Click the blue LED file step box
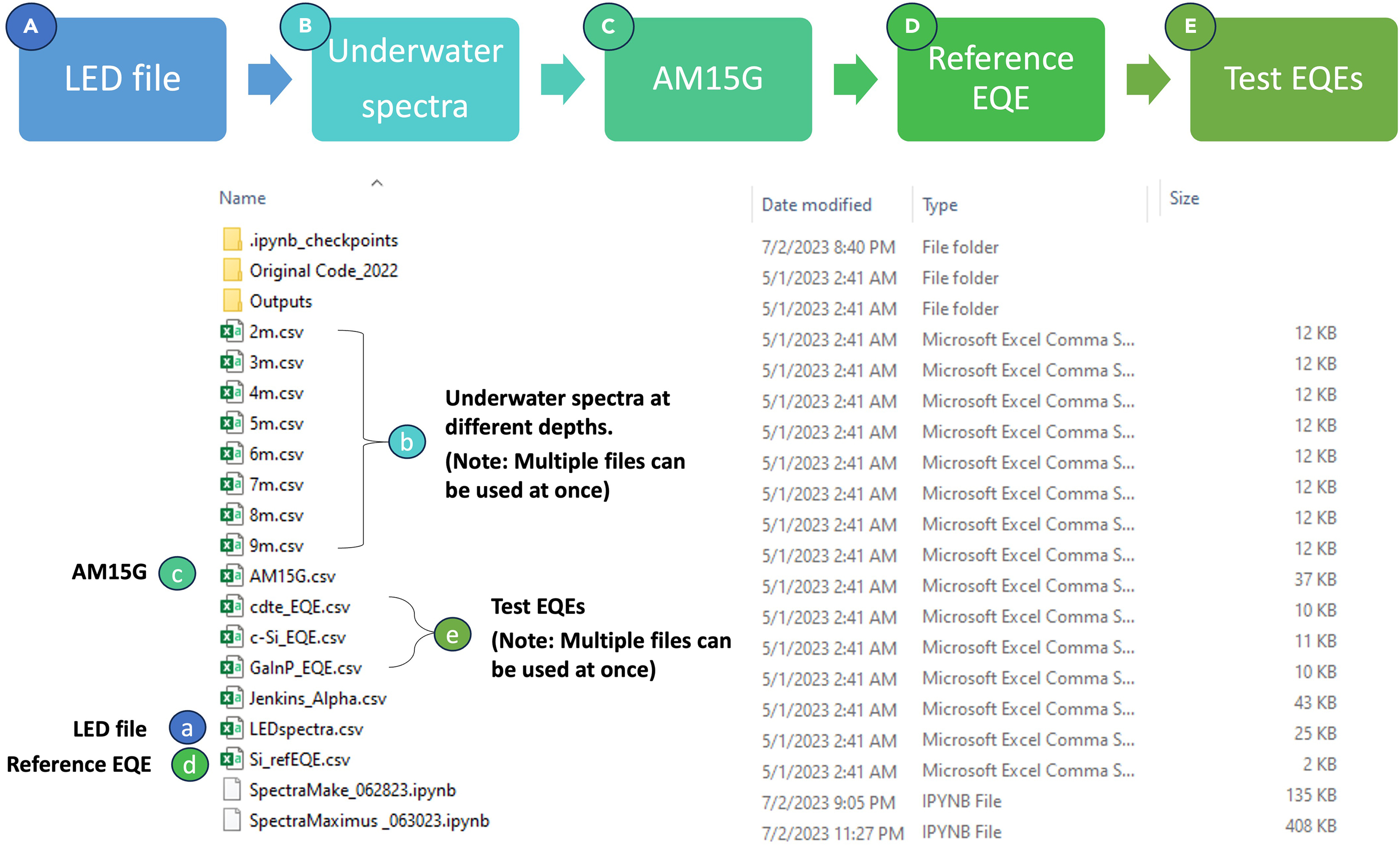 (123, 79)
